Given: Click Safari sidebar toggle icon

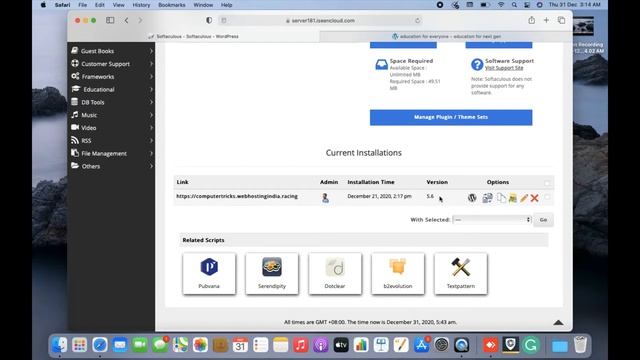Looking at the screenshot, I should tap(110, 20).
